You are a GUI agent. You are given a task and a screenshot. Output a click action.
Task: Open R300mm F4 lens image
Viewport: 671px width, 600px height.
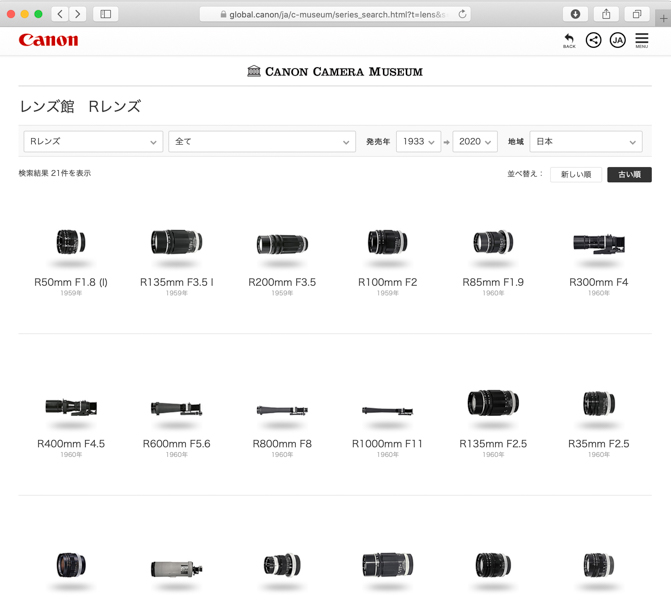tap(599, 244)
